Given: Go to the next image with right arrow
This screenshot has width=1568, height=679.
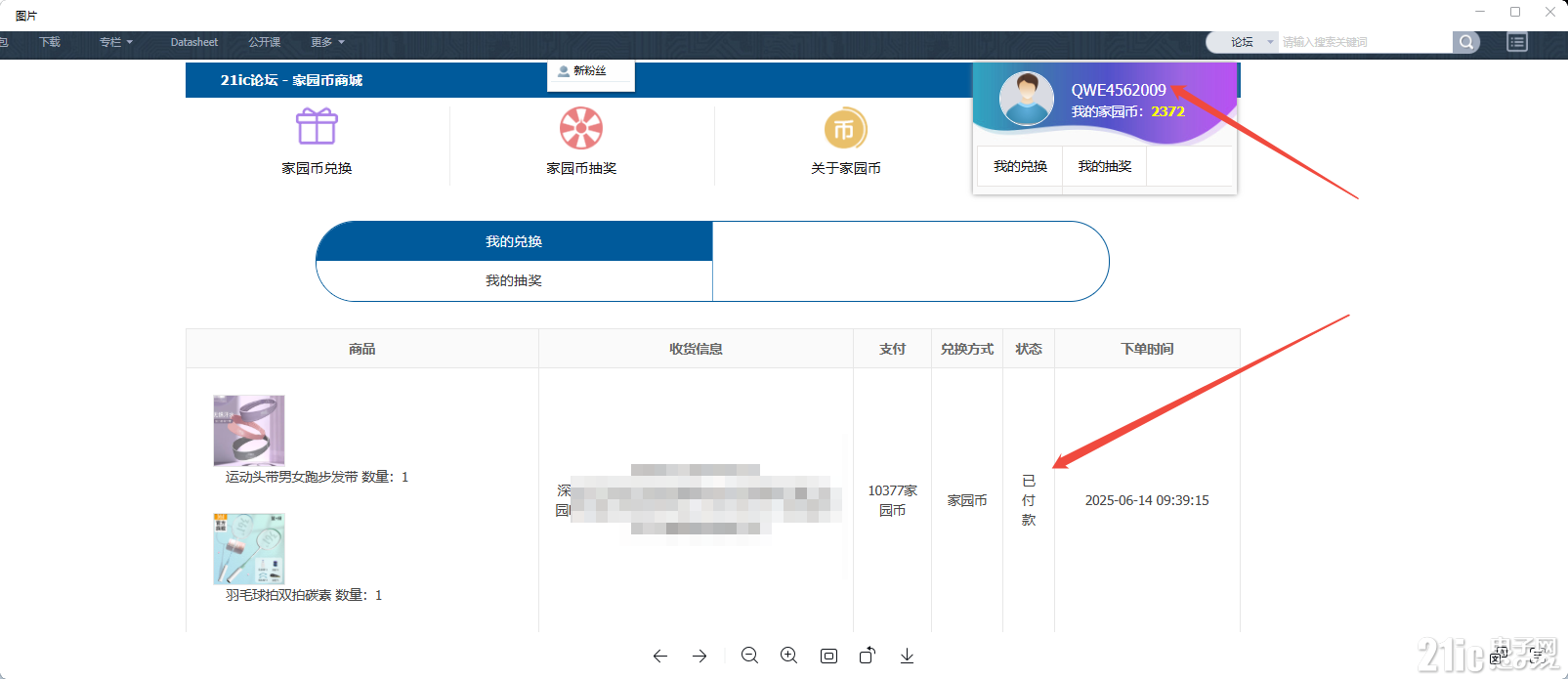Looking at the screenshot, I should click(x=699, y=656).
